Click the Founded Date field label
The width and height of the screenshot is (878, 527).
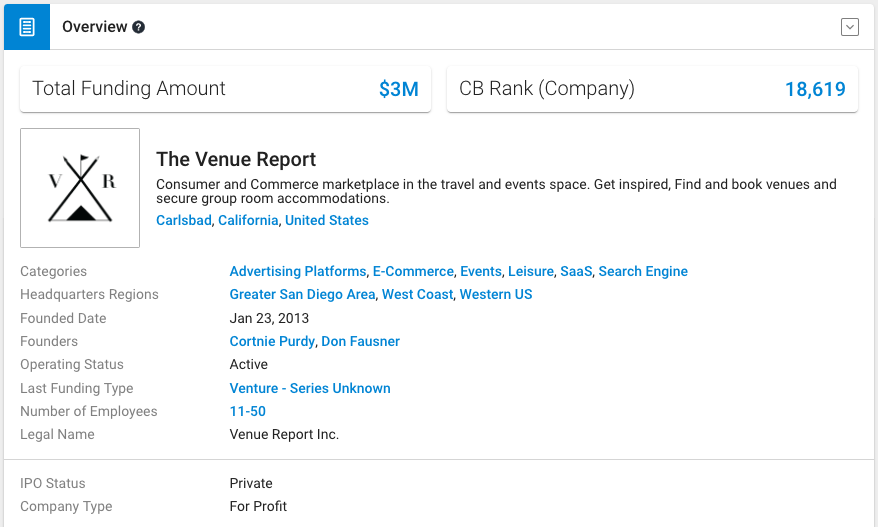point(63,318)
